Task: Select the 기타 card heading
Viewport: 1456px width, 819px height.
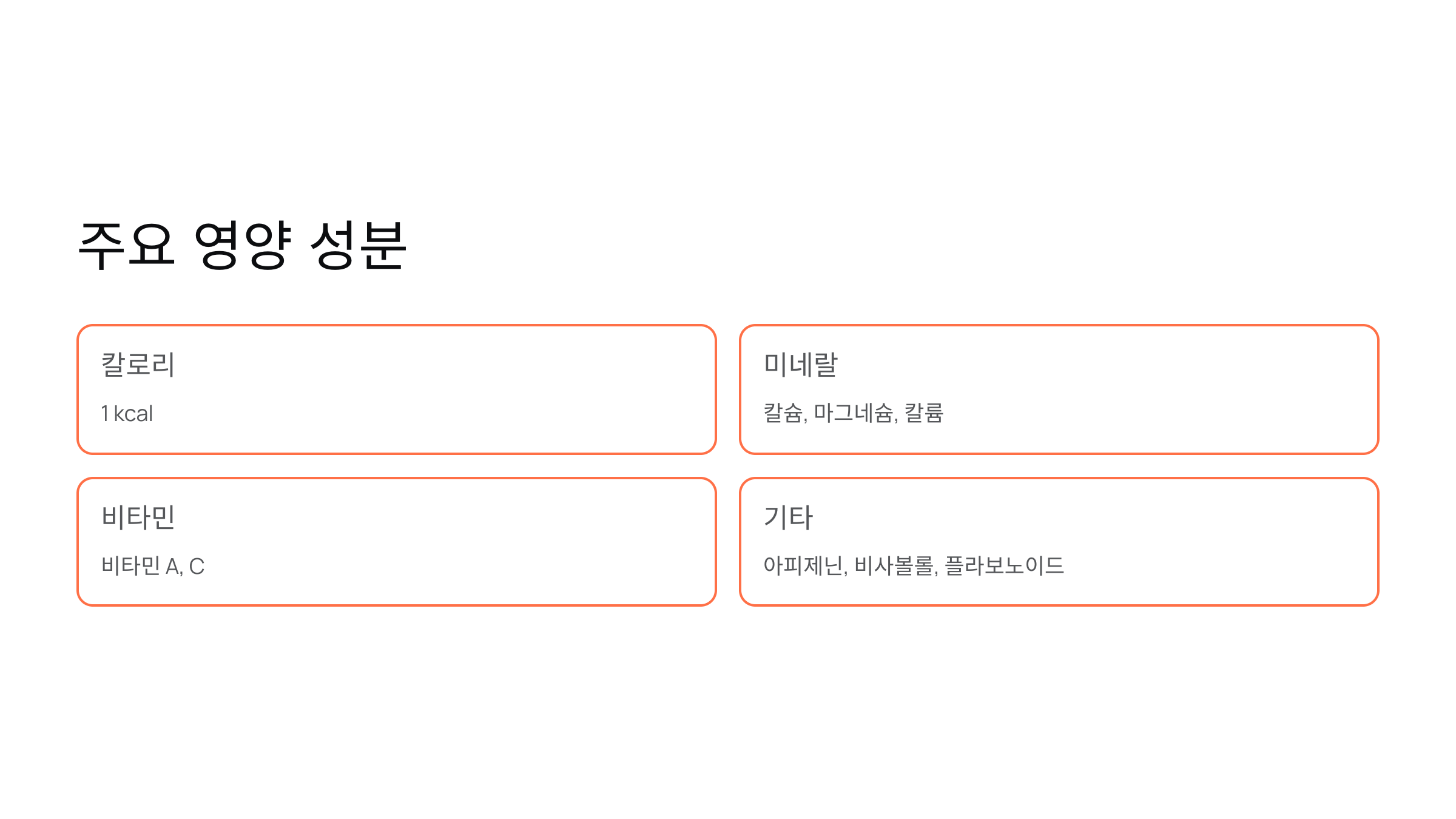Action: (788, 517)
